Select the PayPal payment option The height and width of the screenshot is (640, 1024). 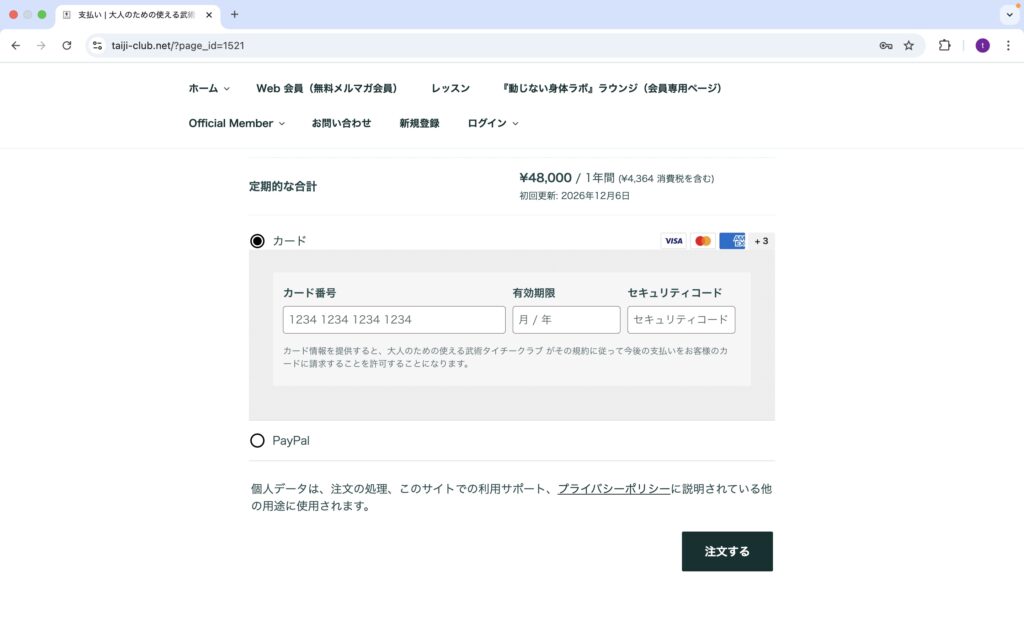pyautogui.click(x=258, y=440)
